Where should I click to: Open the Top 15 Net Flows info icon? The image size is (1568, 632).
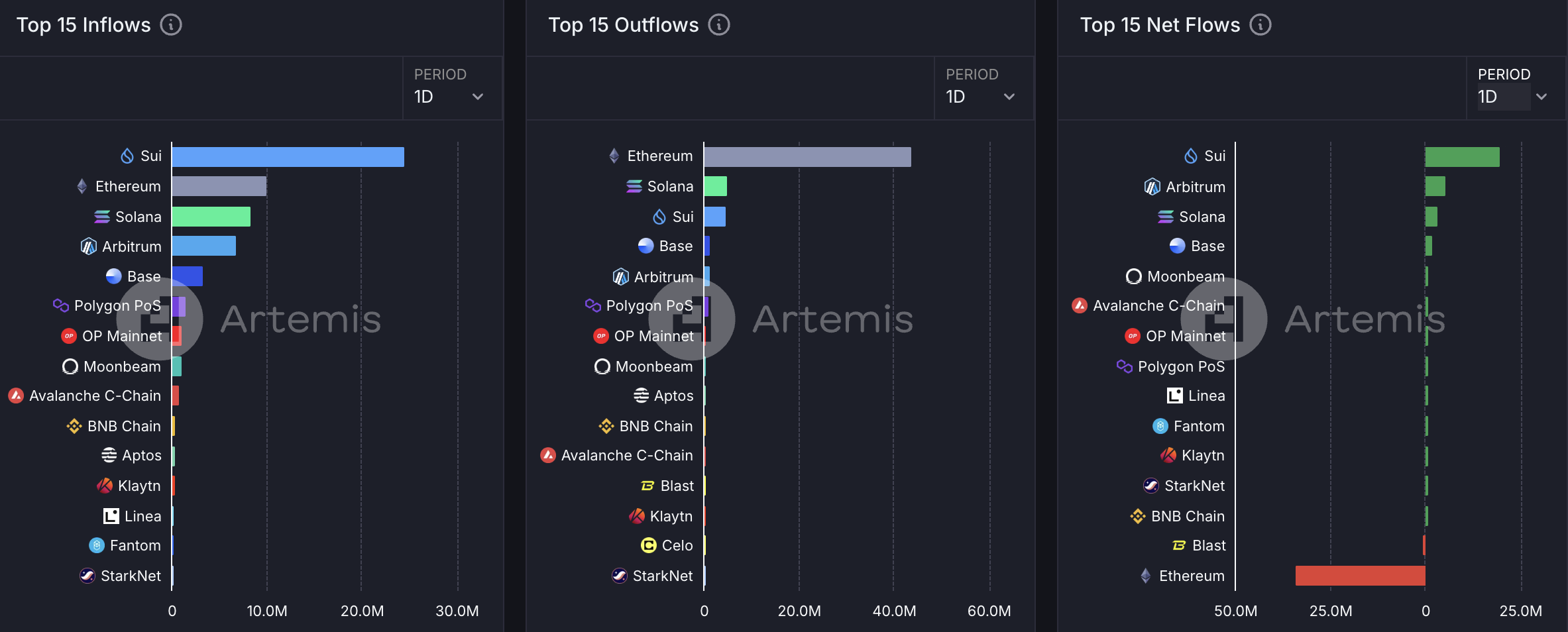click(1260, 25)
